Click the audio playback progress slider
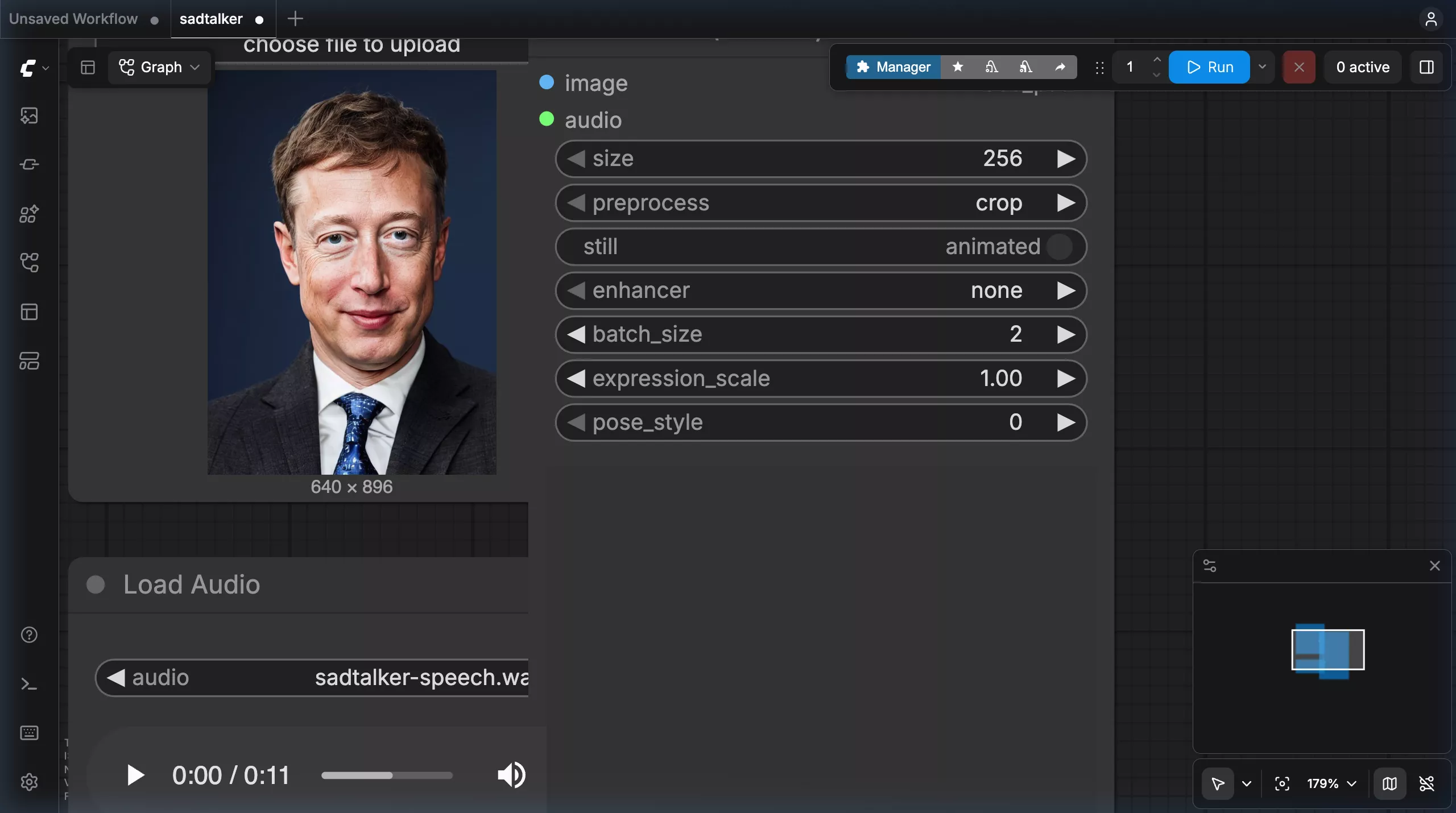1456x813 pixels. pos(387,775)
